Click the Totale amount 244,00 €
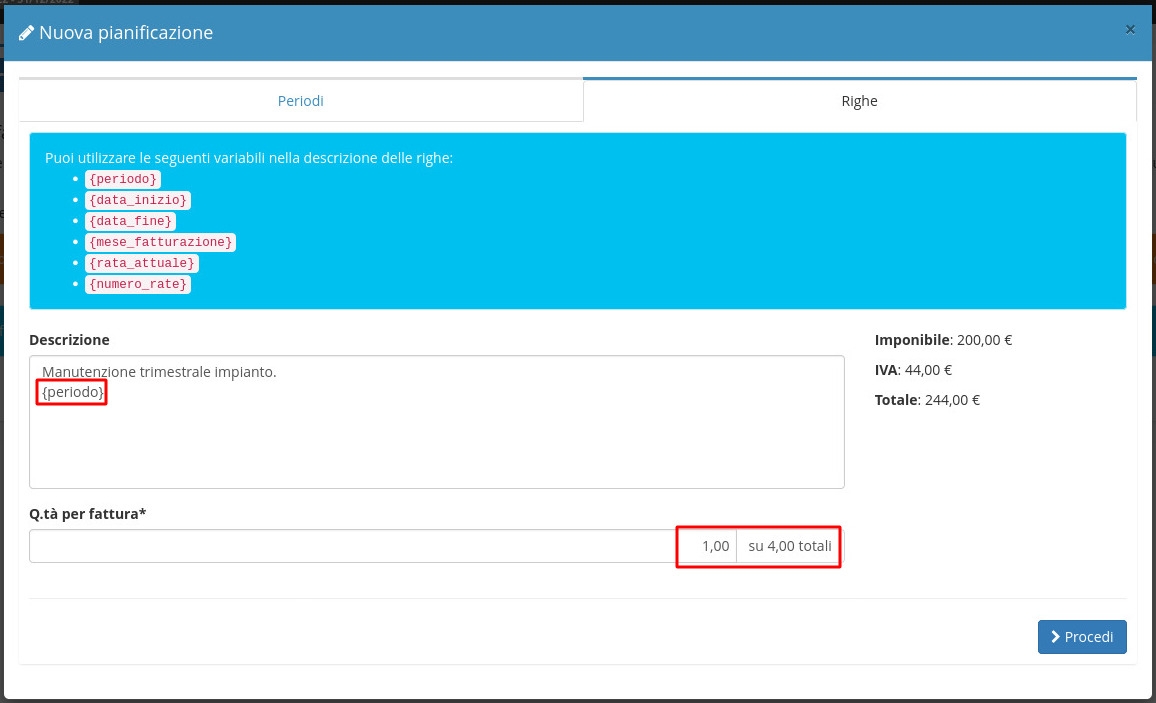 tap(950, 400)
